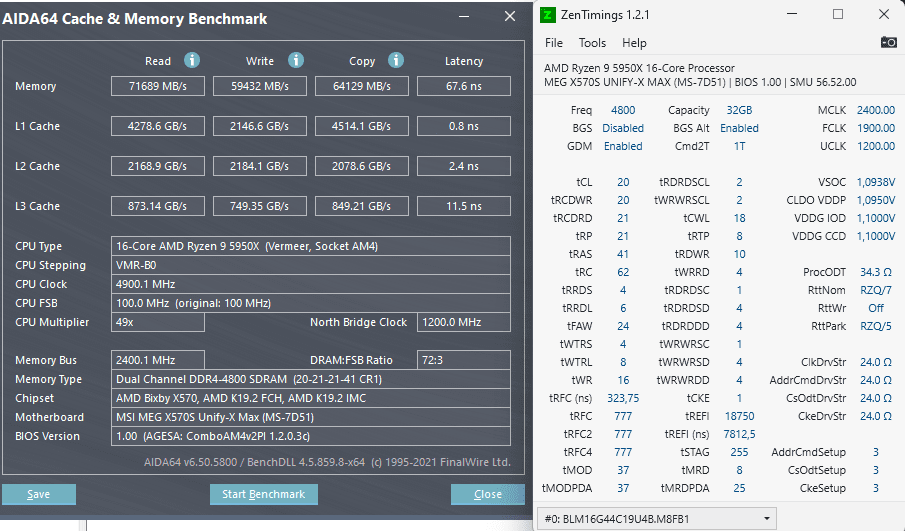
Task: Click the North Bridge Clock field 1200.0 MHz
Action: (x=463, y=322)
